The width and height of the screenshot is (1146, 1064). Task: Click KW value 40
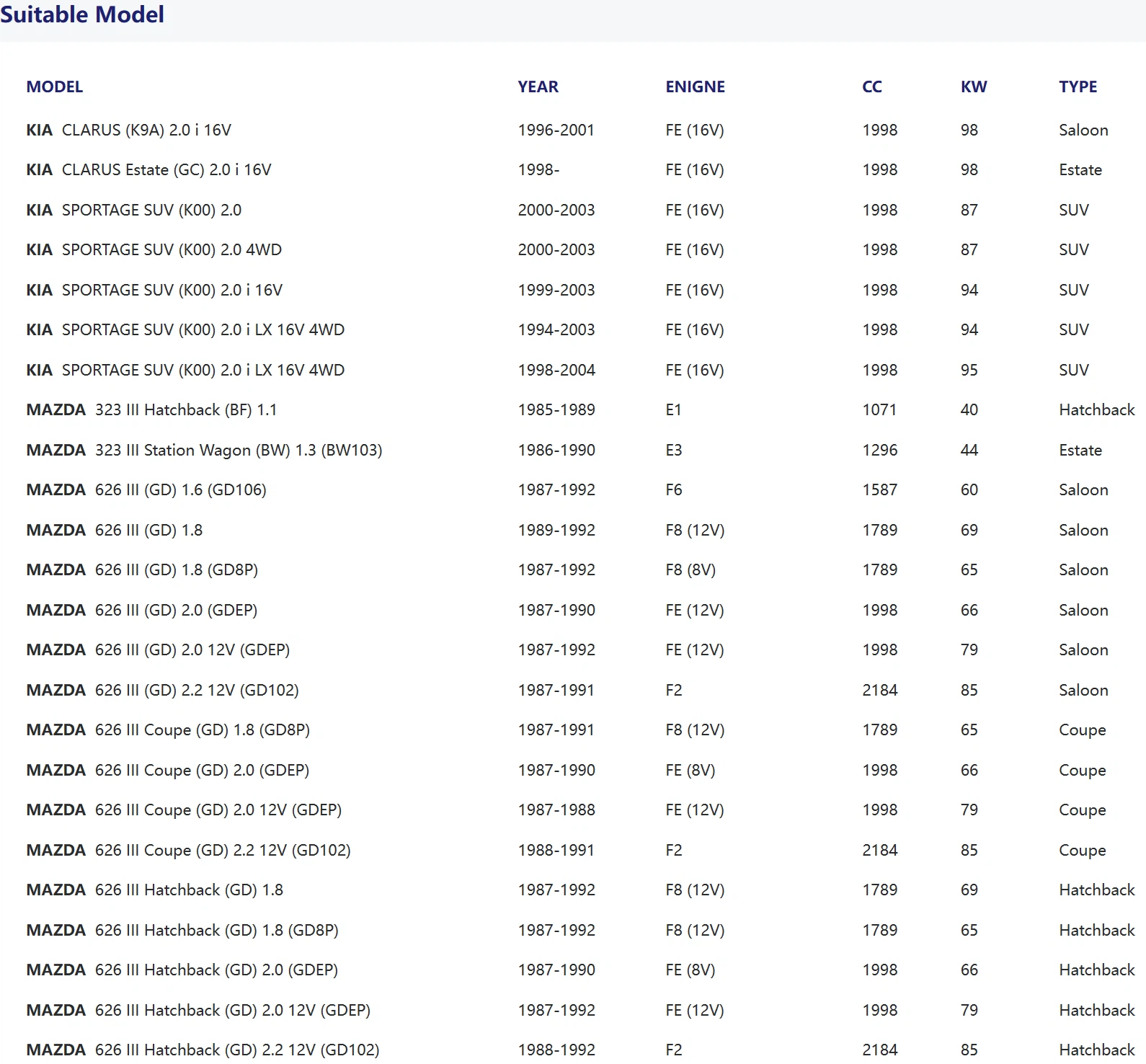969,409
